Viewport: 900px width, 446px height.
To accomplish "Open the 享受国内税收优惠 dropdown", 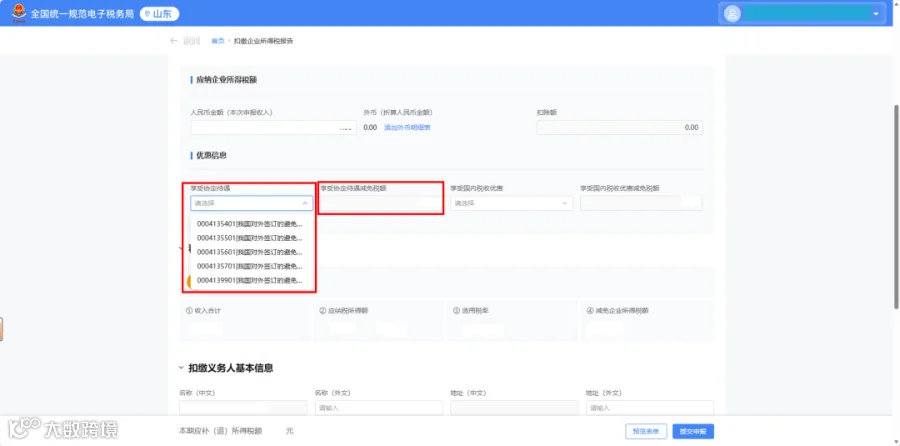I will pyautogui.click(x=511, y=203).
